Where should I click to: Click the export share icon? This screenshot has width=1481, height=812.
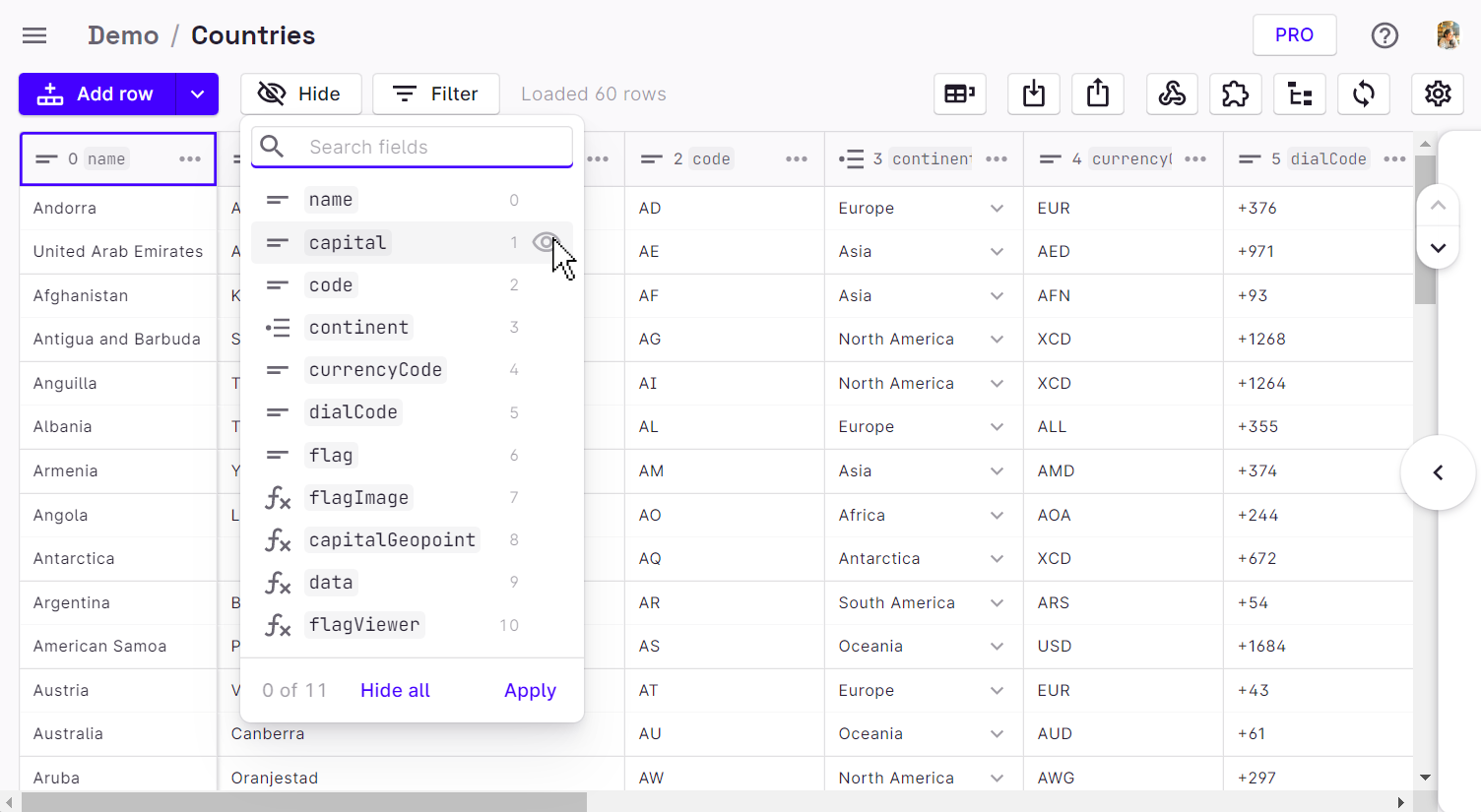1097,94
